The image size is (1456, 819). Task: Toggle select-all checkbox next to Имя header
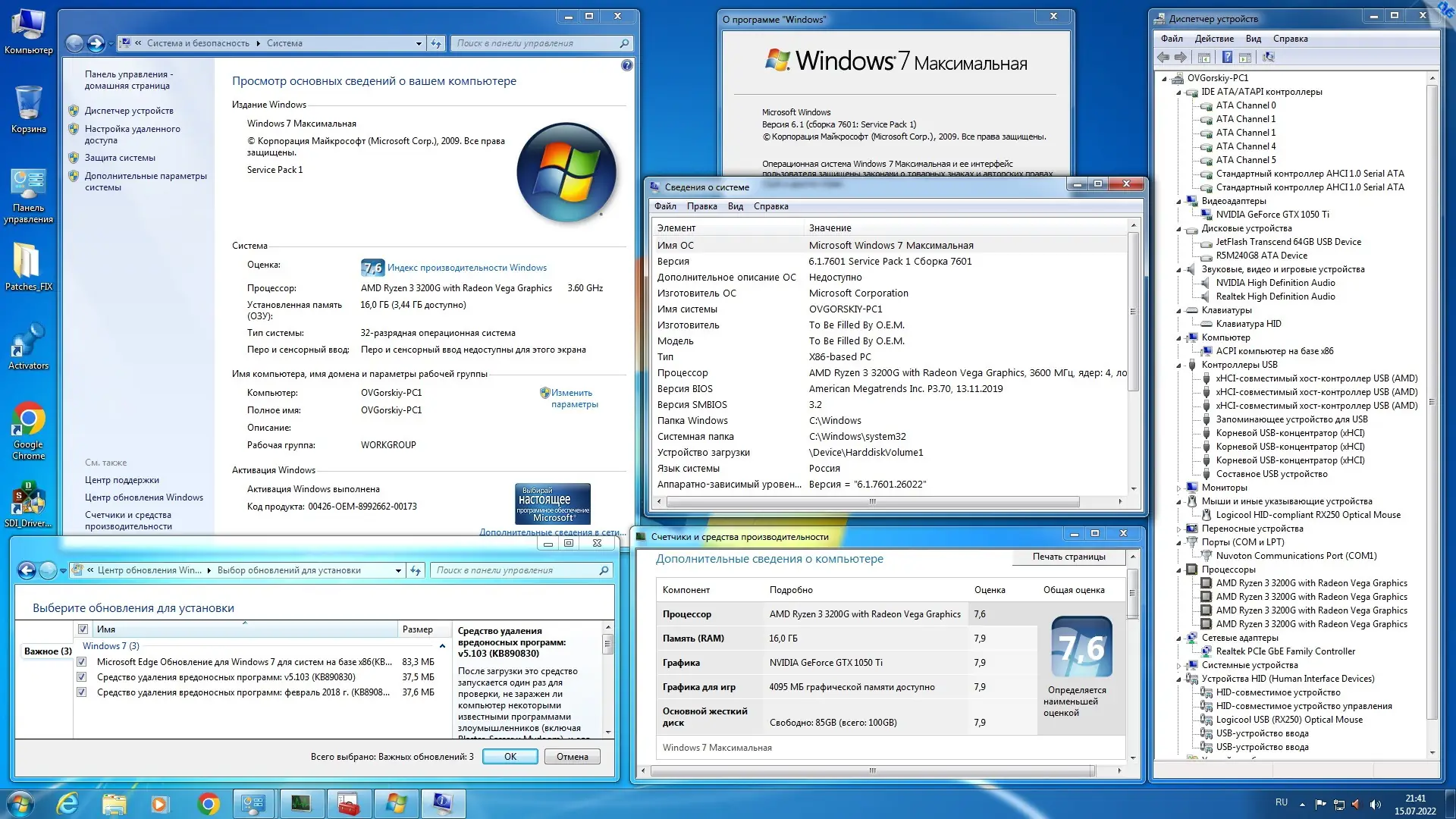(x=83, y=629)
